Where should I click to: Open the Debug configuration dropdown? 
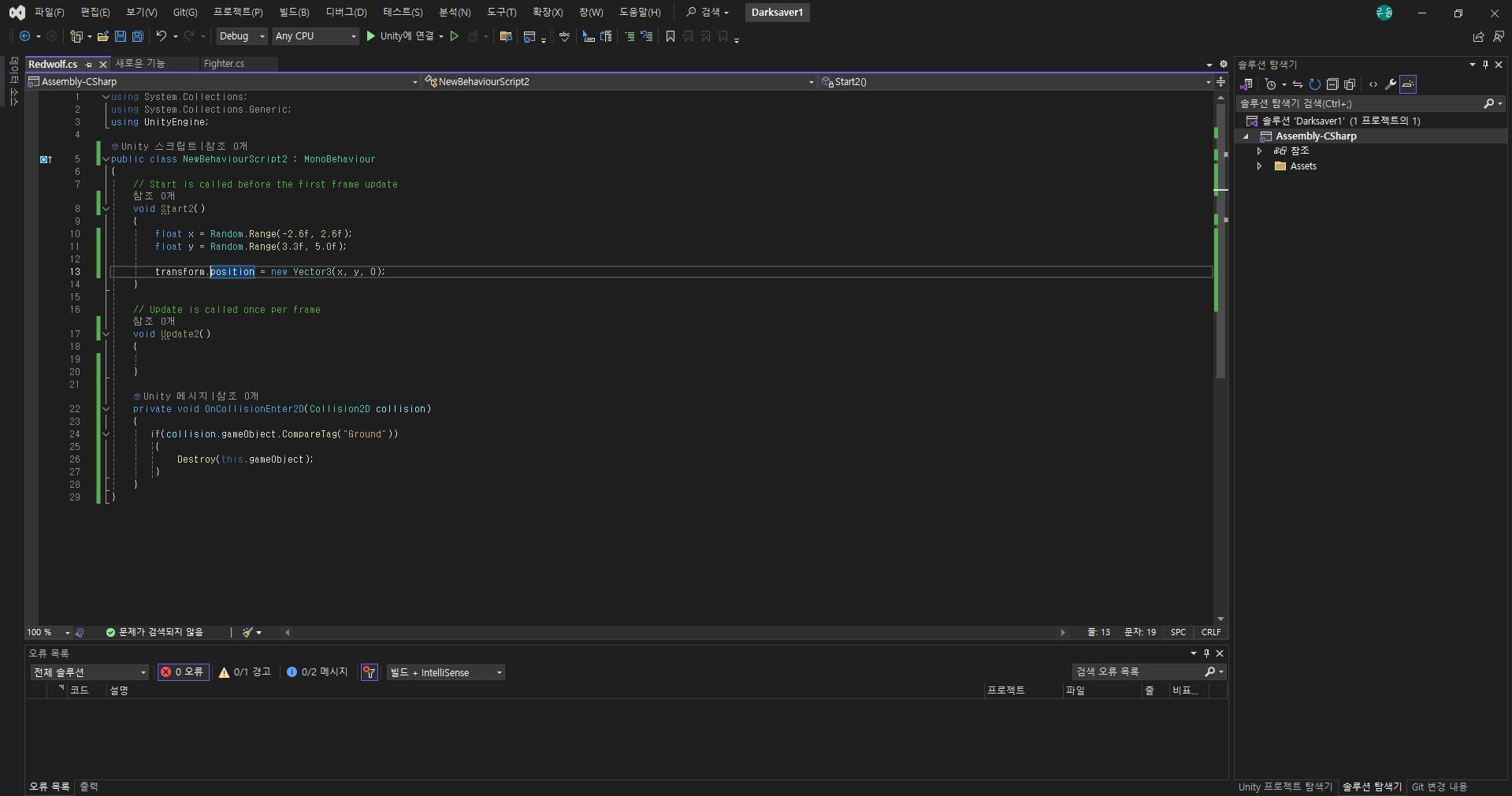(242, 36)
